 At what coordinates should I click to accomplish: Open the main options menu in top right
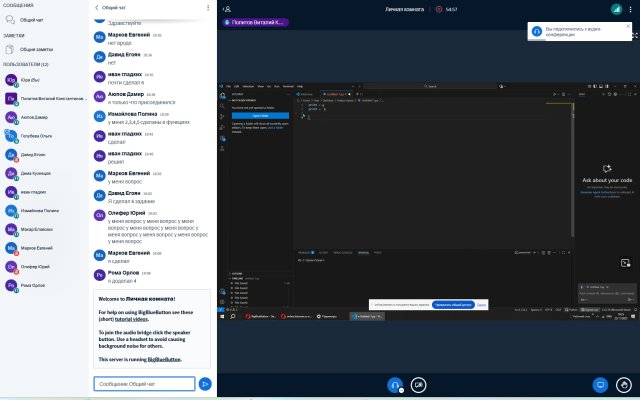(630, 9)
